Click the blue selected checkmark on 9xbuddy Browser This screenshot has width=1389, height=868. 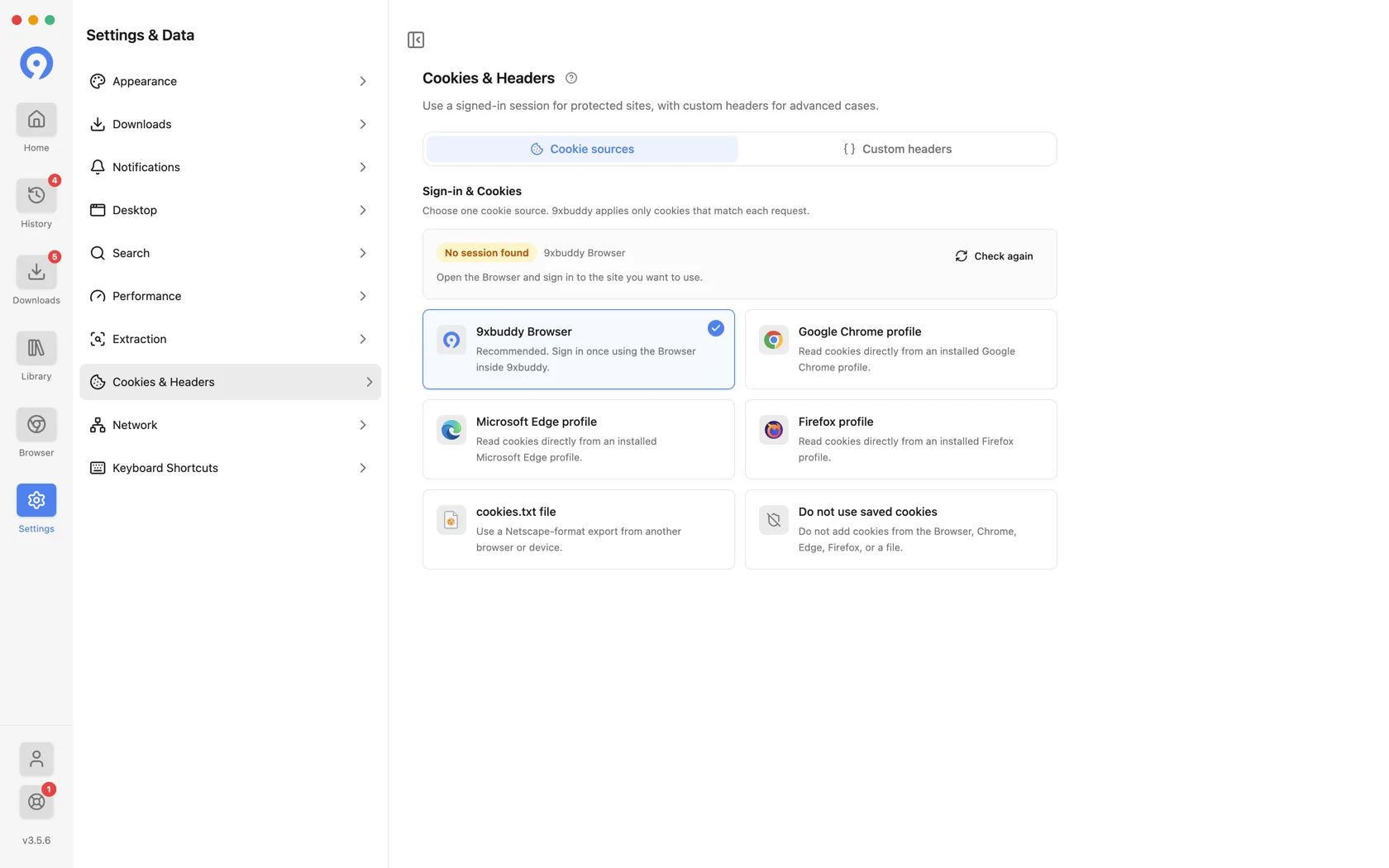coord(716,328)
